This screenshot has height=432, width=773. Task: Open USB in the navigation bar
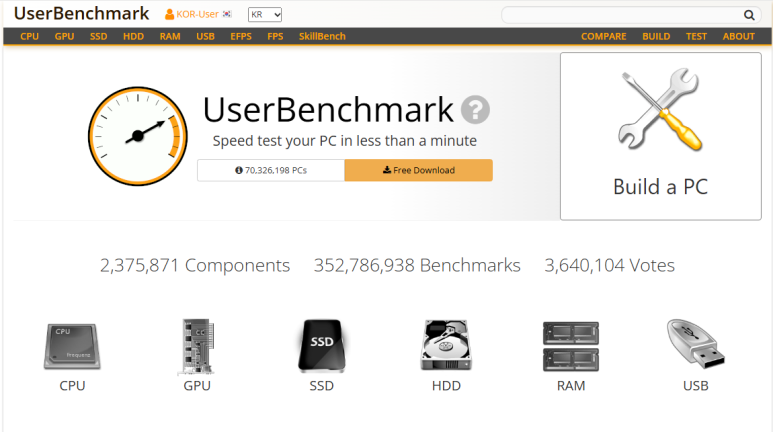pos(206,36)
